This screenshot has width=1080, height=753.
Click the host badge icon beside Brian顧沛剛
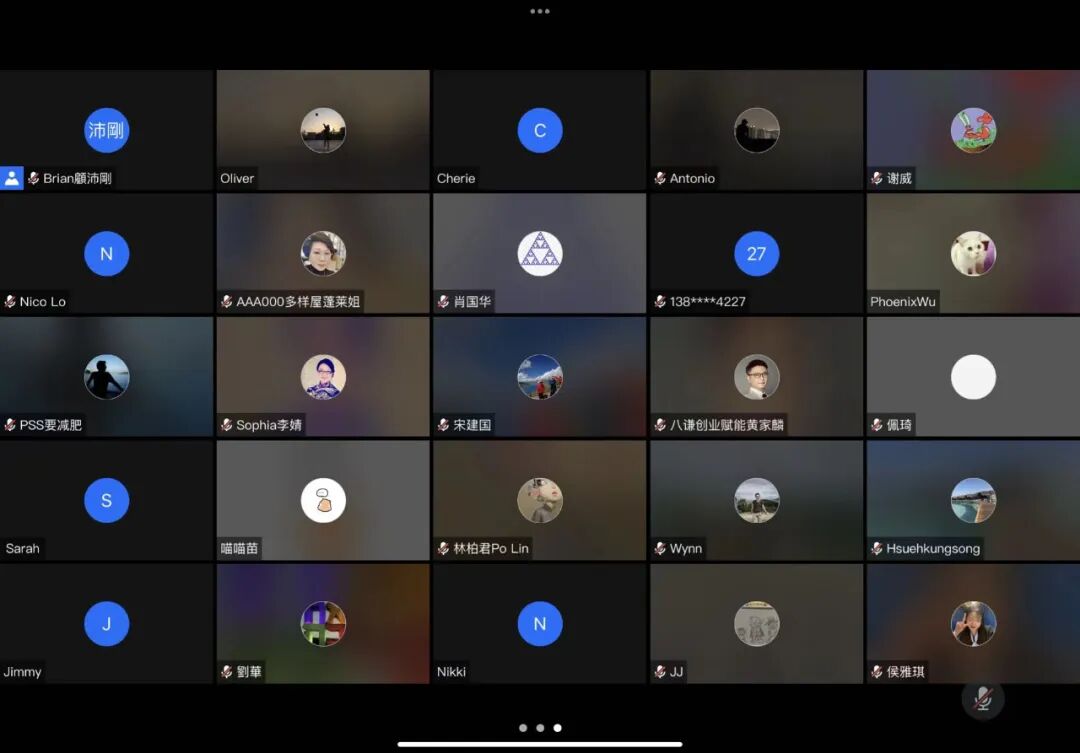point(12,178)
